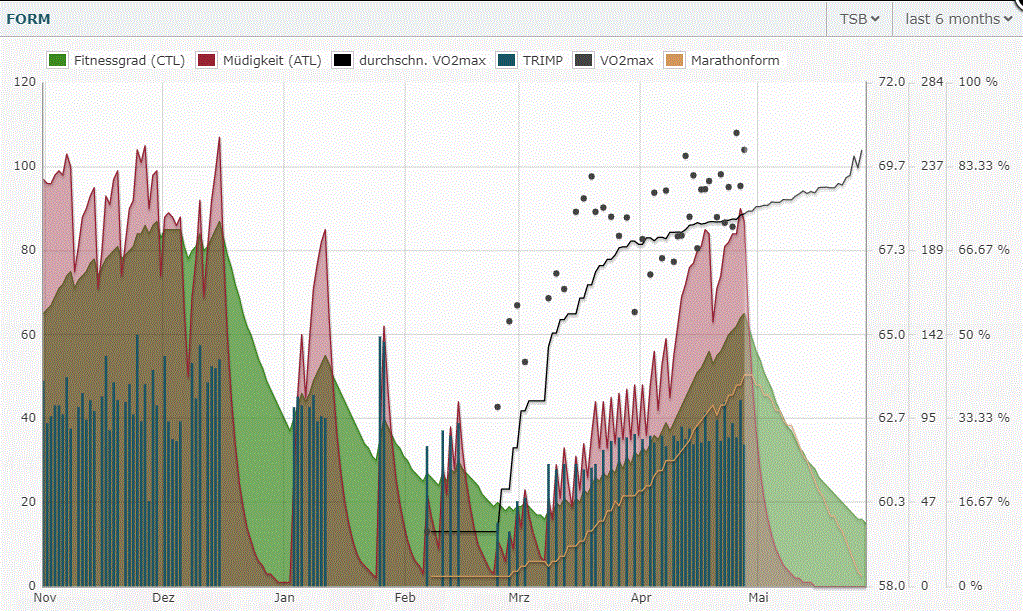1023x611 pixels.
Task: Toggle the durchschn. VO2max legend text
Action: (423, 60)
